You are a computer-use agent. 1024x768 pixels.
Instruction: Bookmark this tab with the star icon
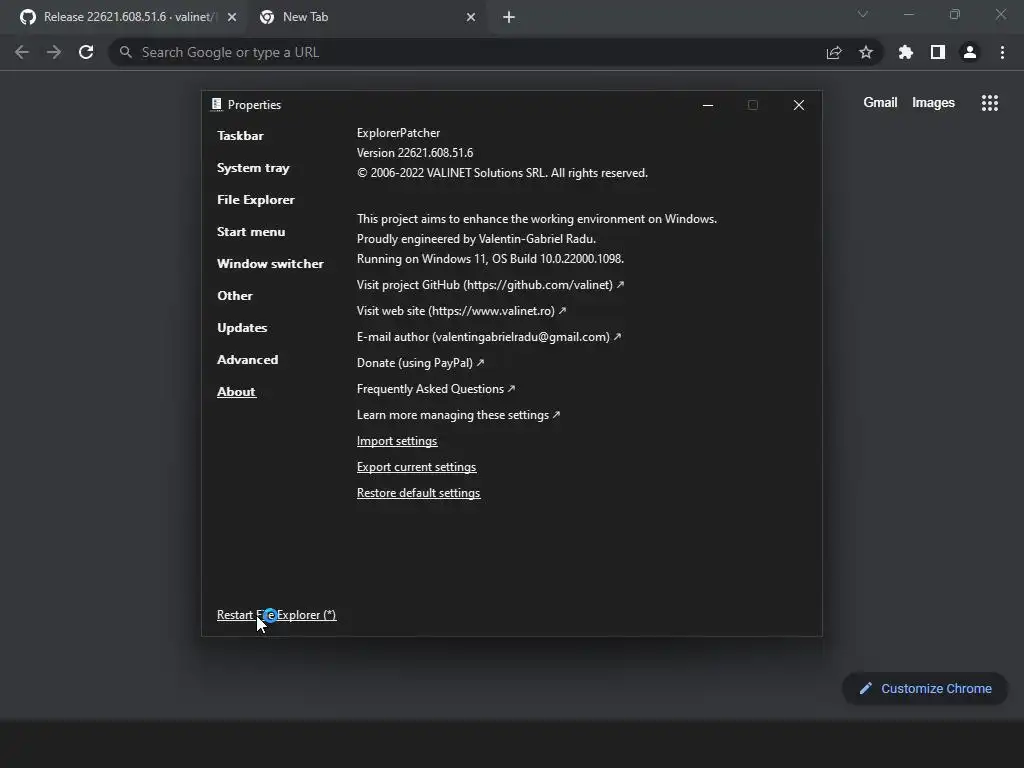[x=866, y=52]
